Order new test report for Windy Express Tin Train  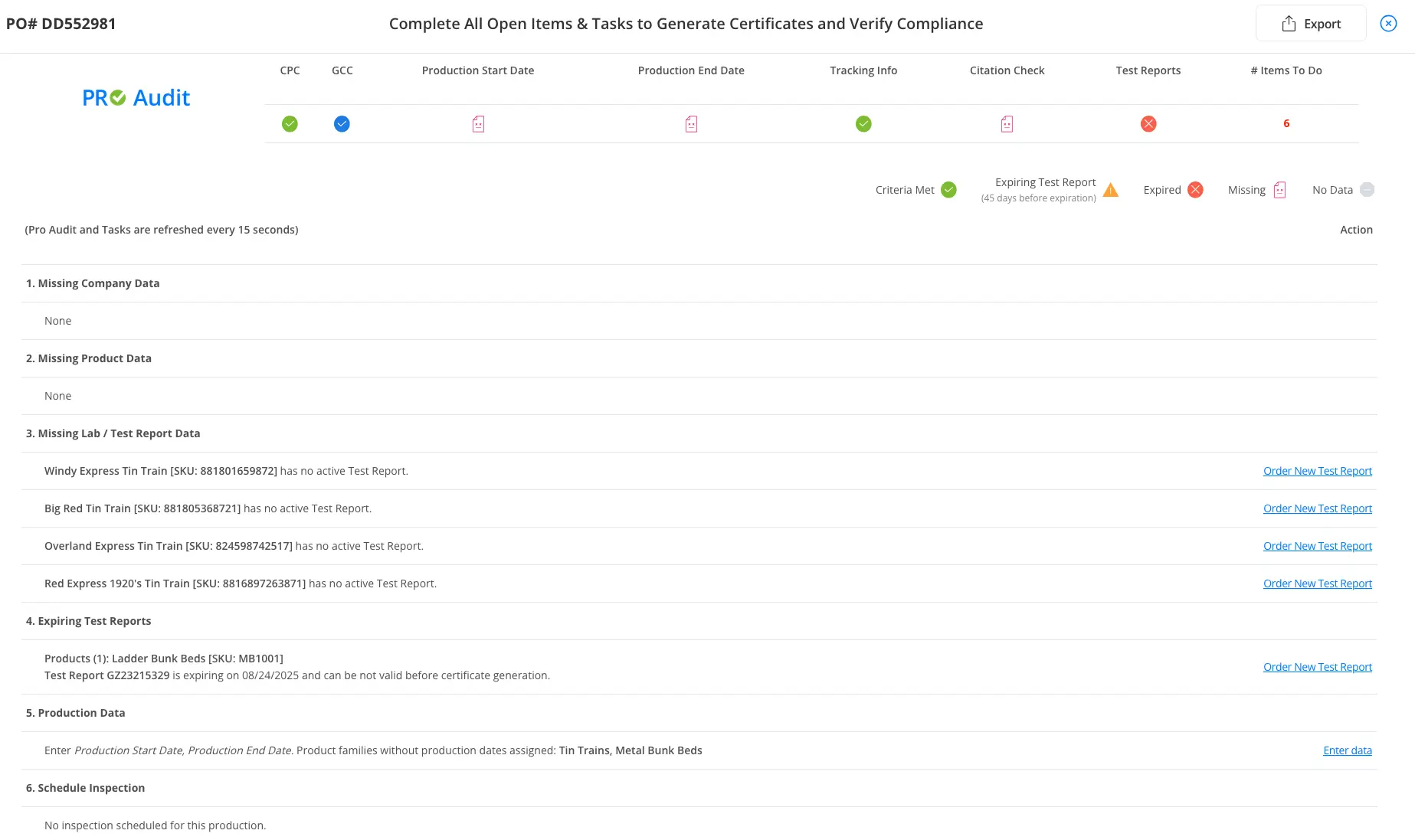pyautogui.click(x=1317, y=471)
